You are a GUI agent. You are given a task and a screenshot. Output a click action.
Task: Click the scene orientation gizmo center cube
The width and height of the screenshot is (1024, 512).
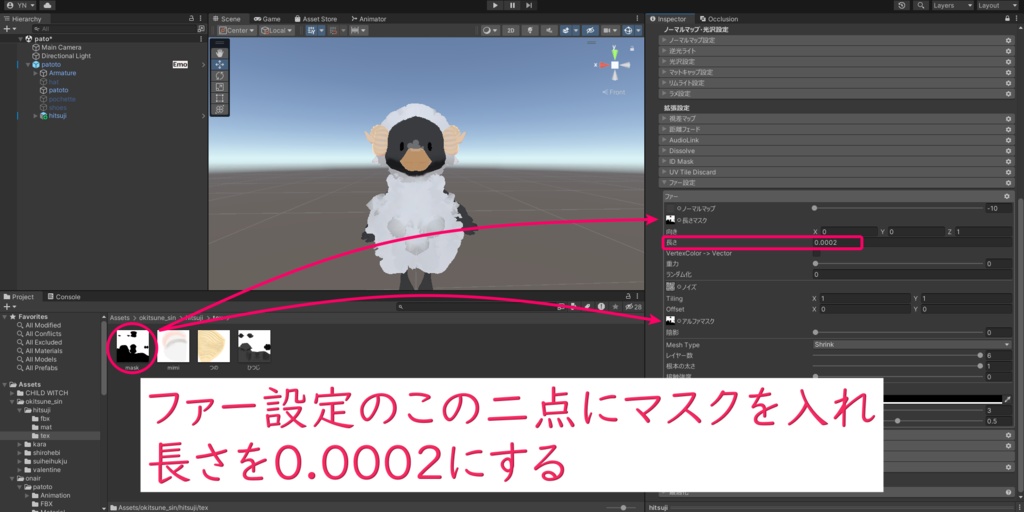(615, 65)
